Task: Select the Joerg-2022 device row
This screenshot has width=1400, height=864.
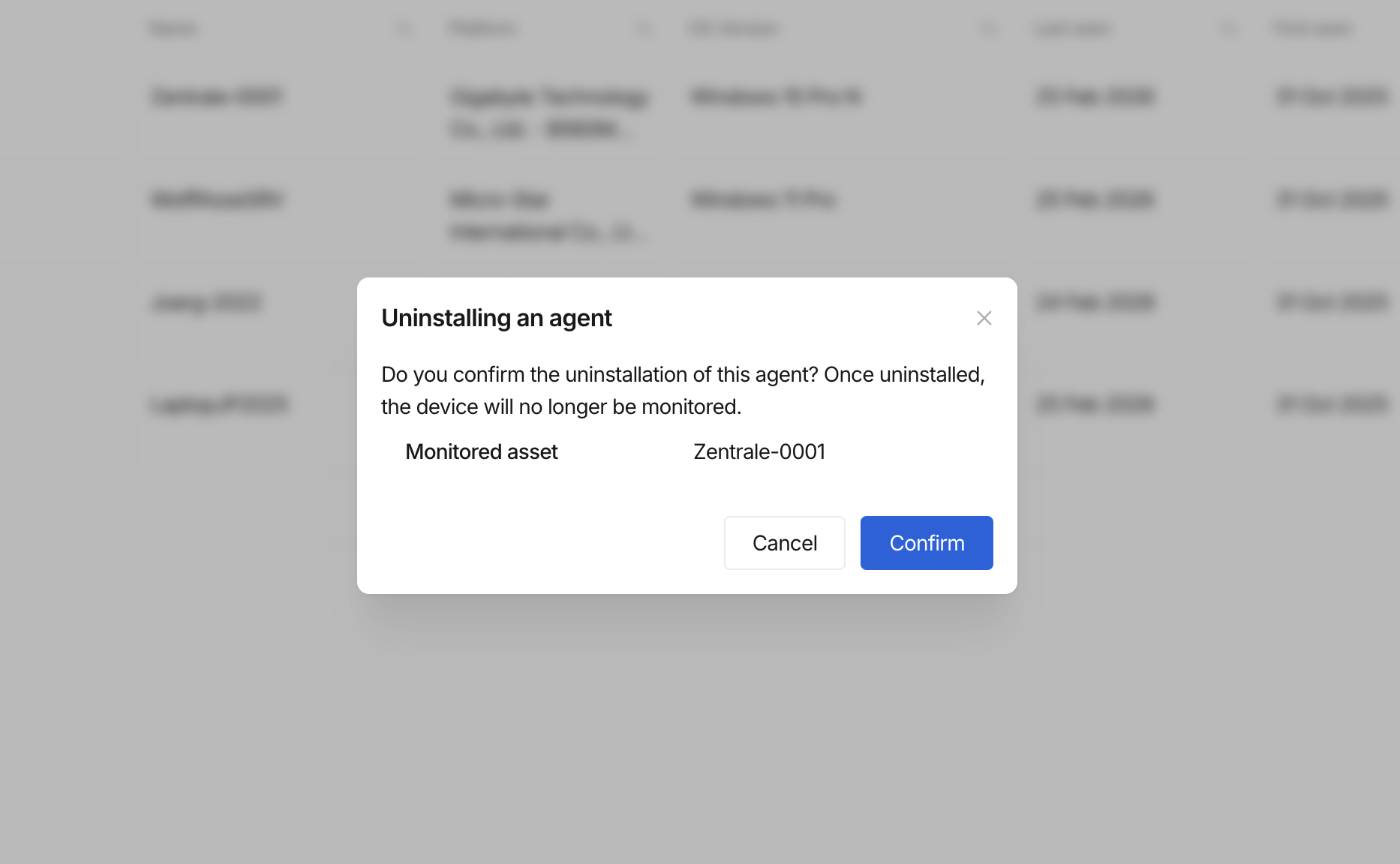Action: point(206,302)
